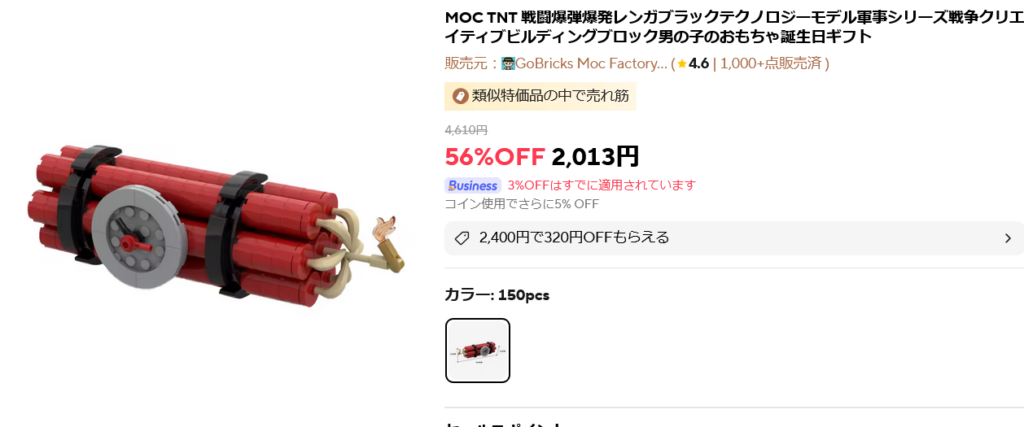Viewport: 1024px width, 427px height.
Task: Click the 類似特価品の中で売れ筋 badge
Action: click(x=540, y=97)
